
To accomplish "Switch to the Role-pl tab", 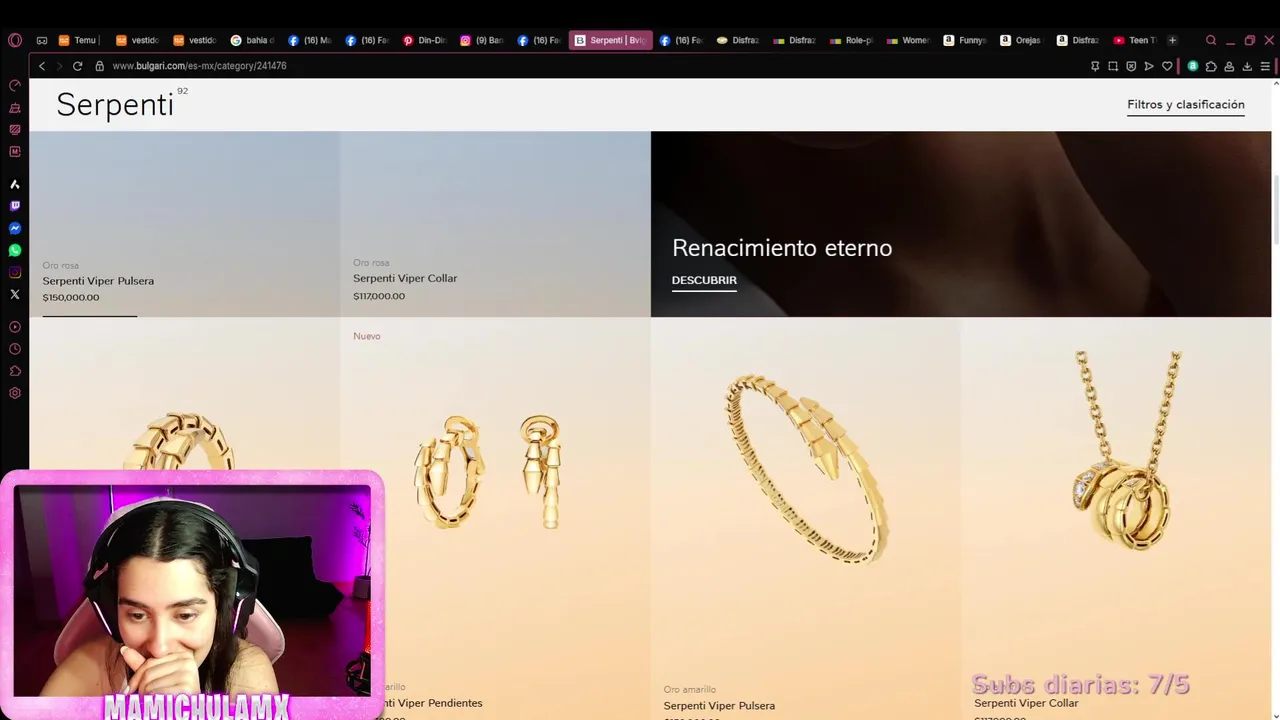I will coord(852,40).
